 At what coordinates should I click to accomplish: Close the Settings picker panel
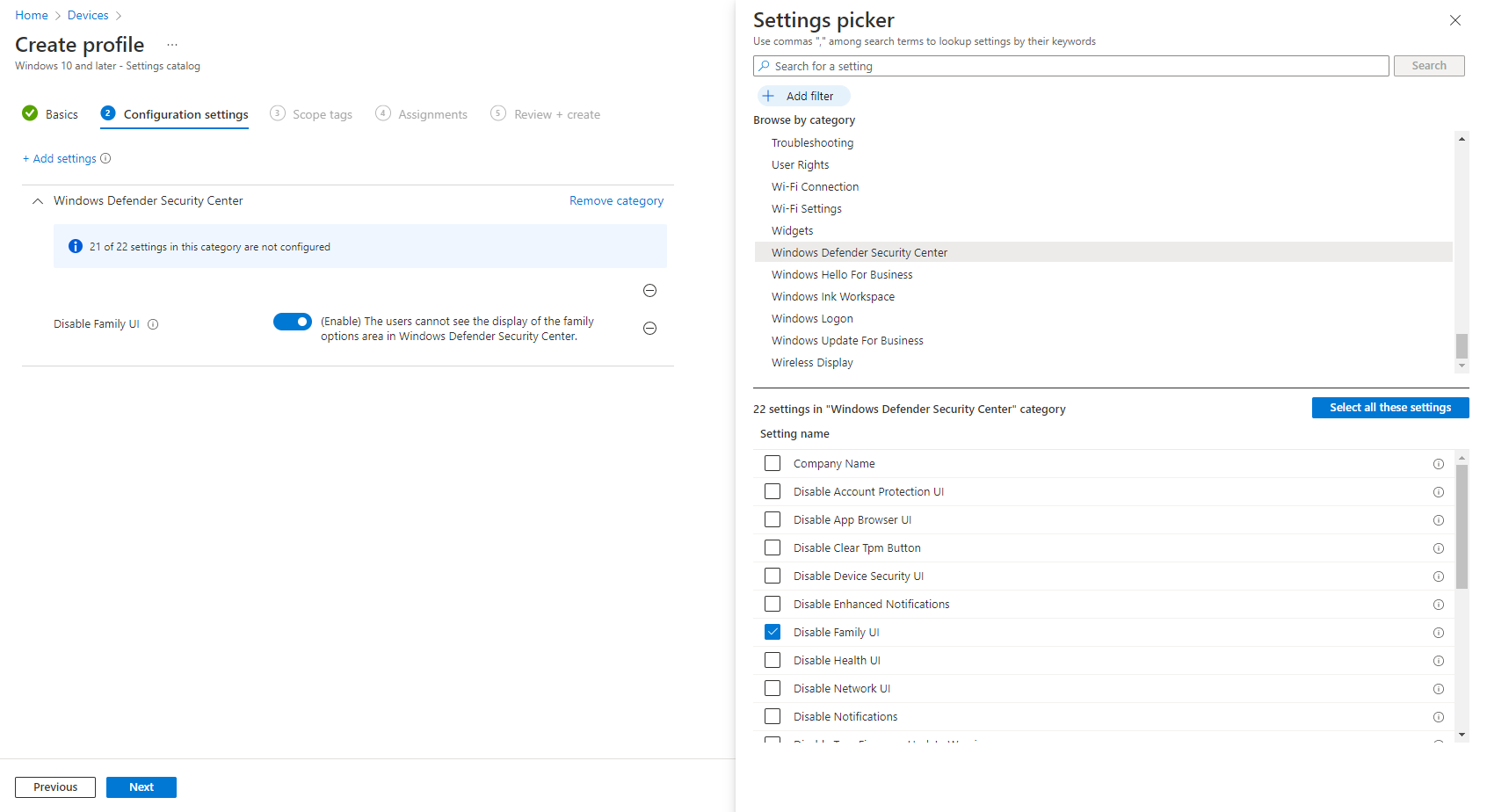1455,20
